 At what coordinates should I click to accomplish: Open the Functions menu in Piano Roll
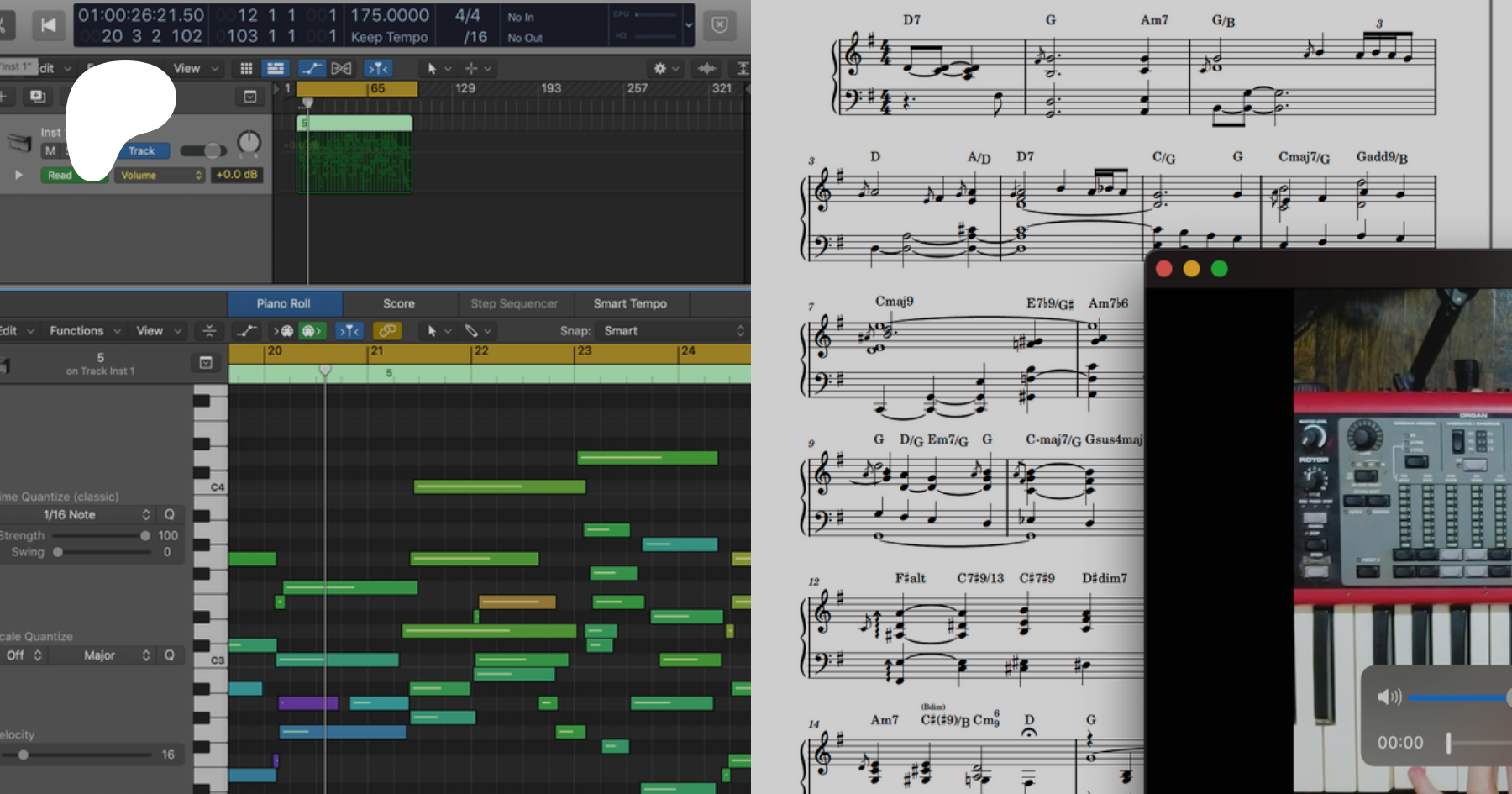click(85, 330)
